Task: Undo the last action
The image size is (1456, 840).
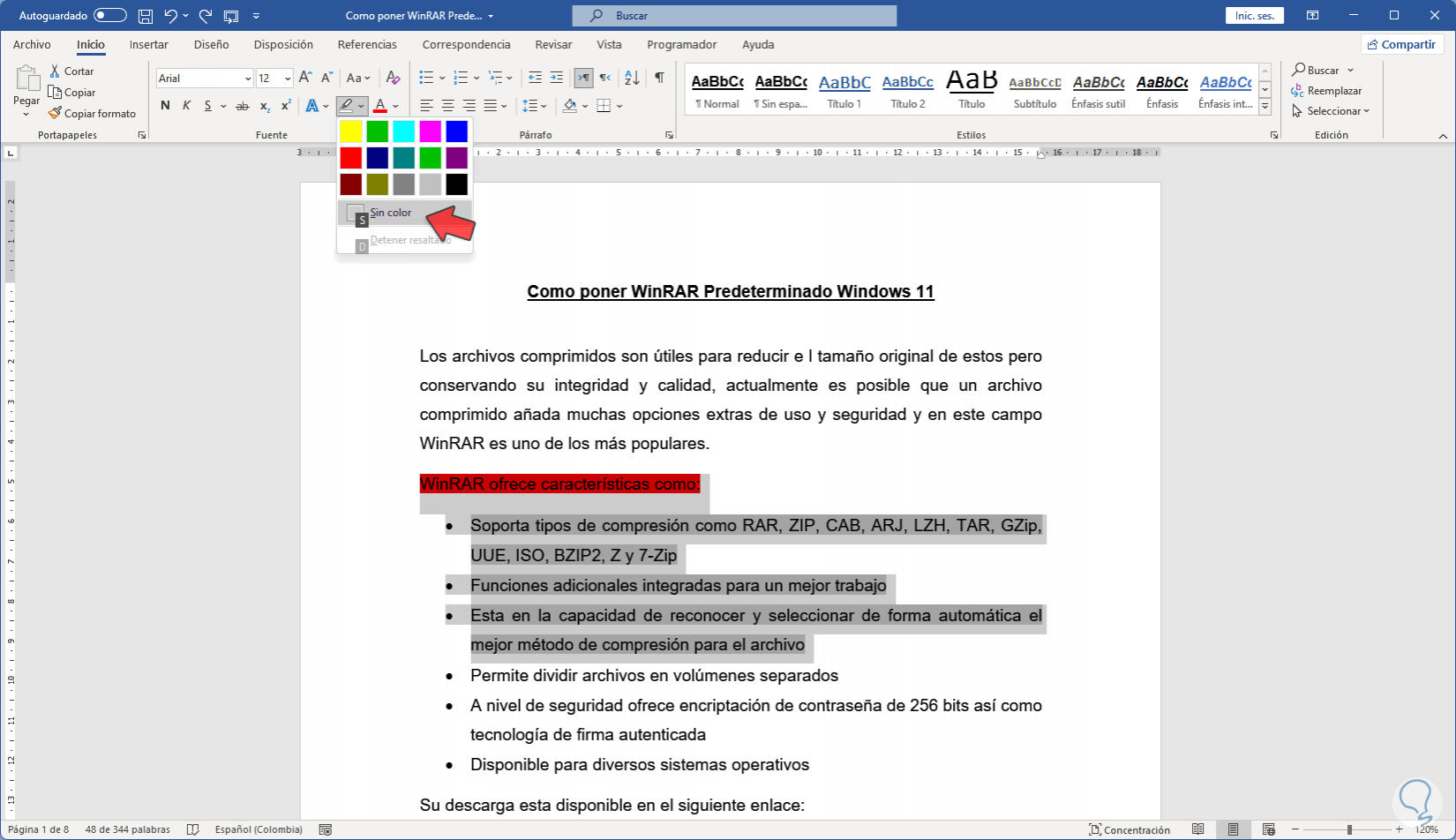Action: coord(171,16)
